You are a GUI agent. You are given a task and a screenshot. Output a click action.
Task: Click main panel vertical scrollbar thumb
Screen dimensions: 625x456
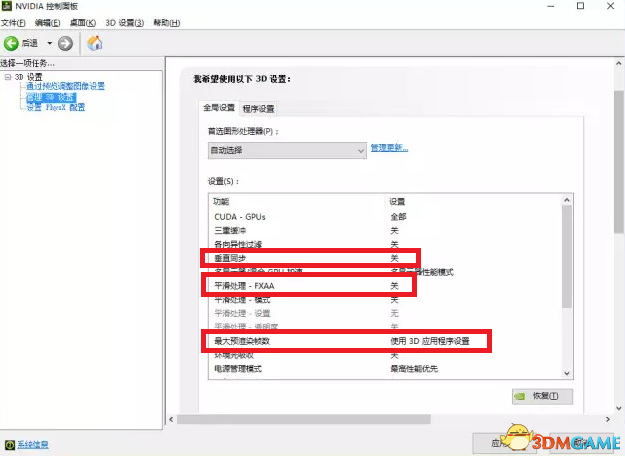click(x=619, y=162)
